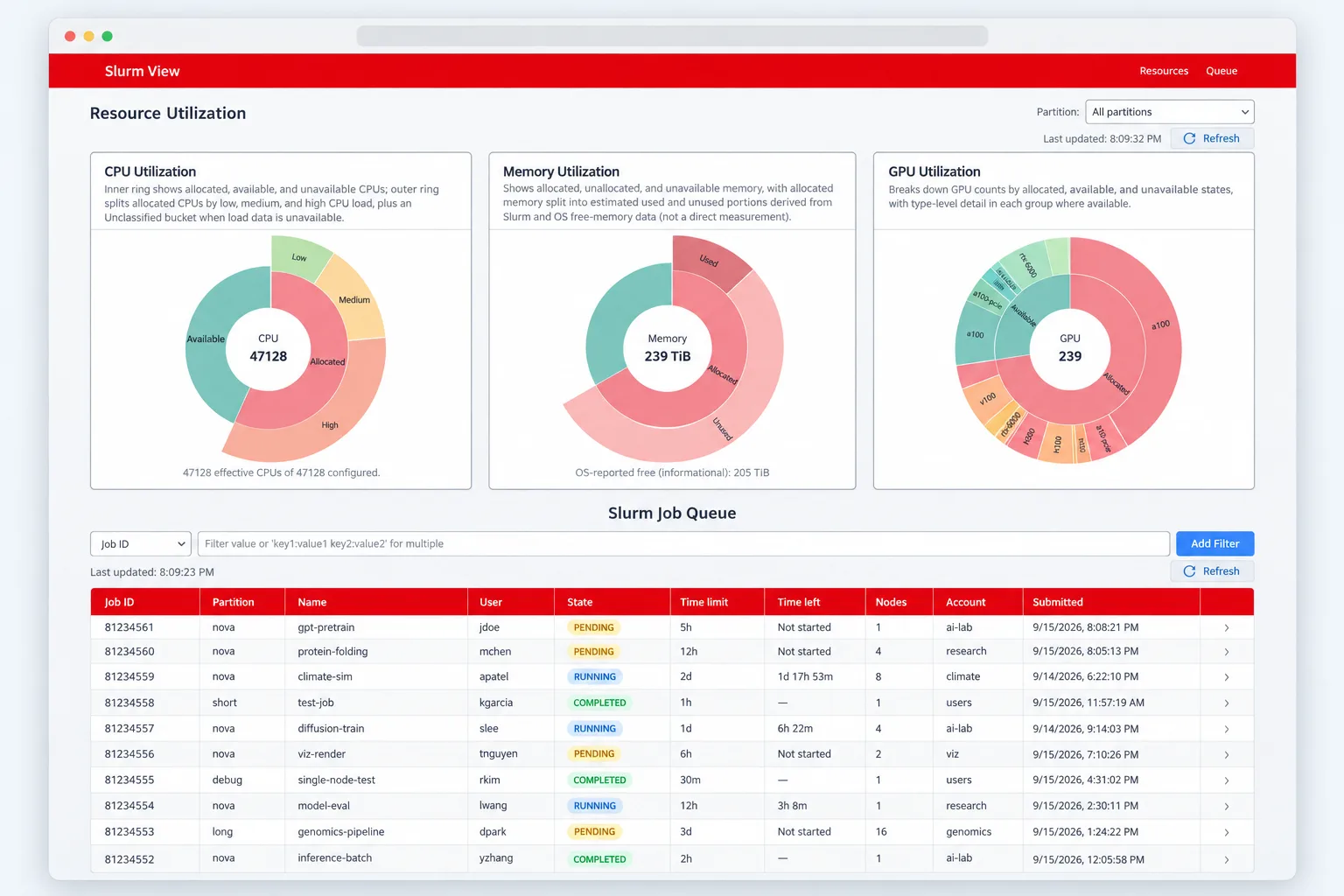Refresh the Slurm job queue

coord(1211,571)
